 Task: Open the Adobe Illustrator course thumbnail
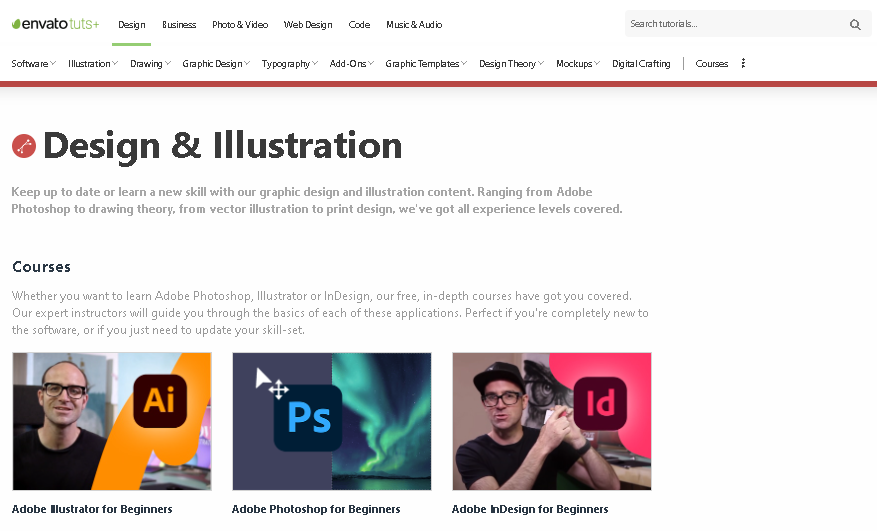[112, 421]
